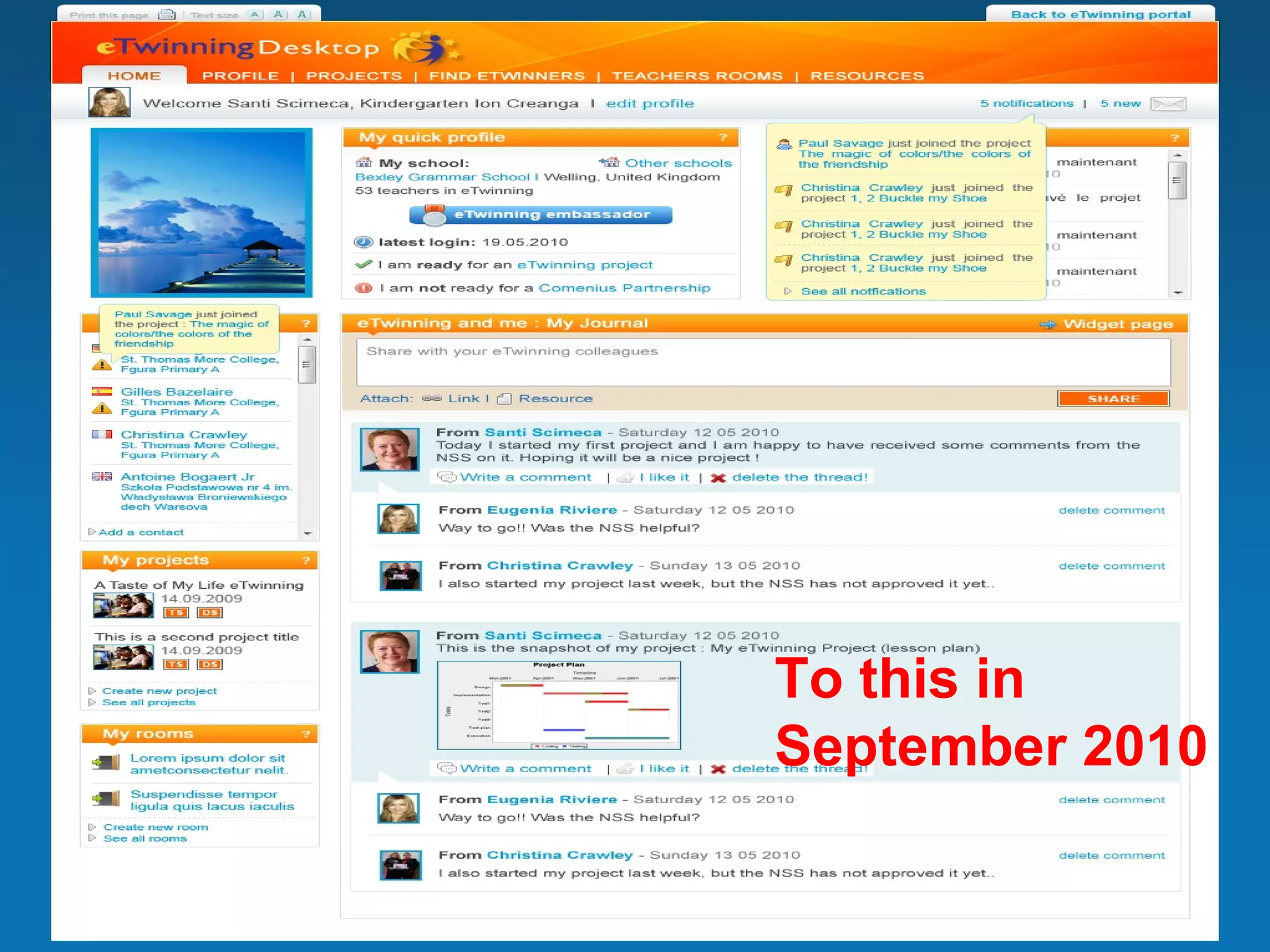The width and height of the screenshot is (1270, 952).
Task: Click Back to eTwinning portal link
Action: pos(1101,14)
